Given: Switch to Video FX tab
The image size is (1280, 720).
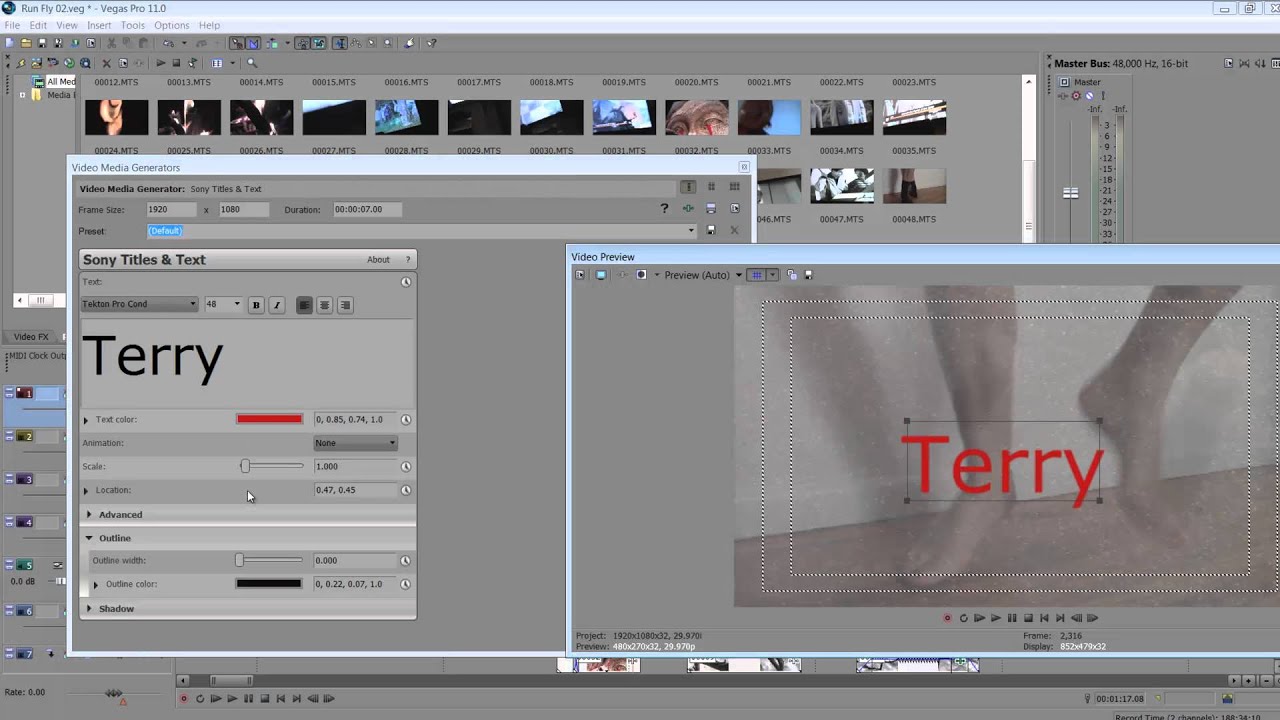Looking at the screenshot, I should pos(30,337).
